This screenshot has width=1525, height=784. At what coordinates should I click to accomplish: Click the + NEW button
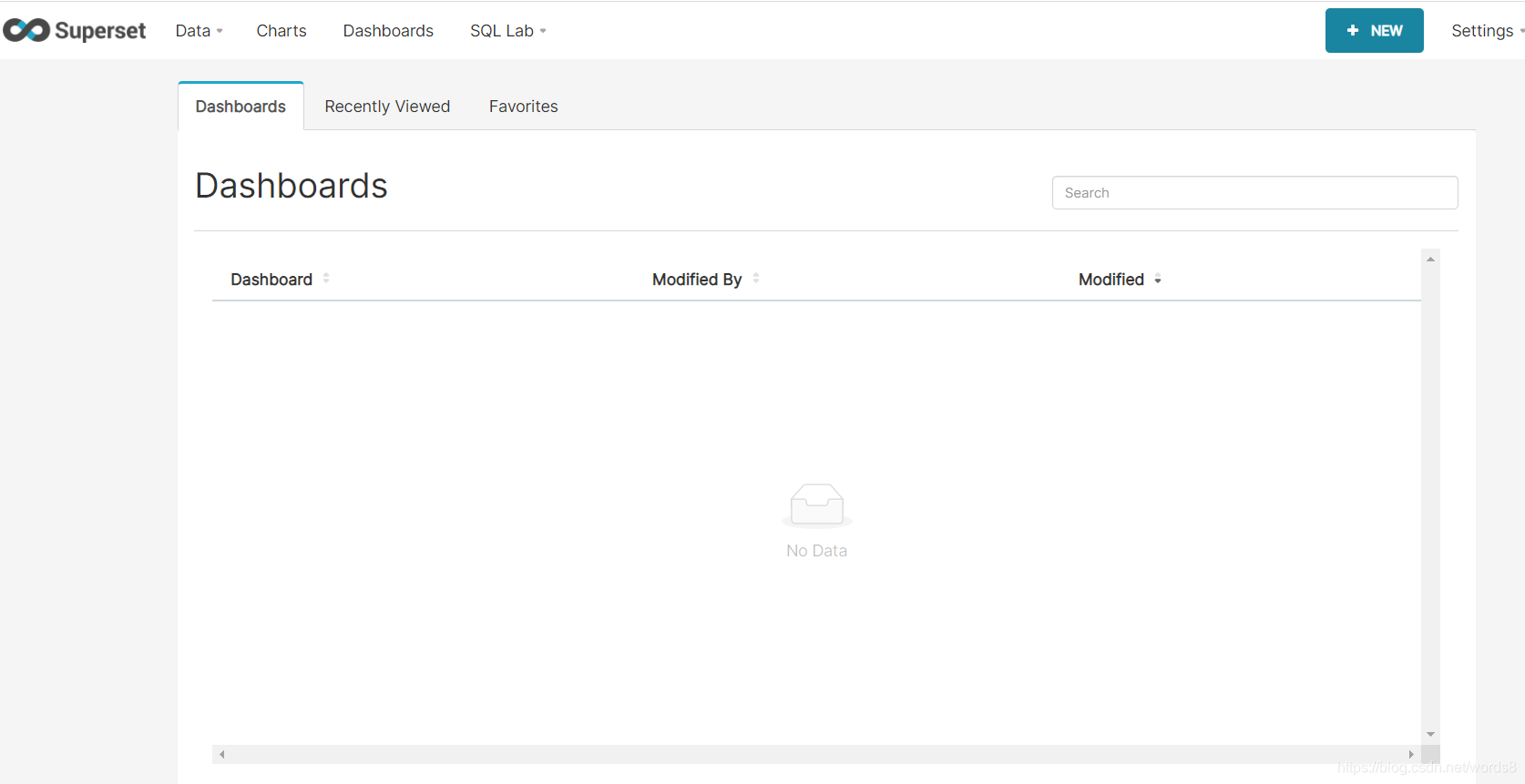pyautogui.click(x=1374, y=31)
